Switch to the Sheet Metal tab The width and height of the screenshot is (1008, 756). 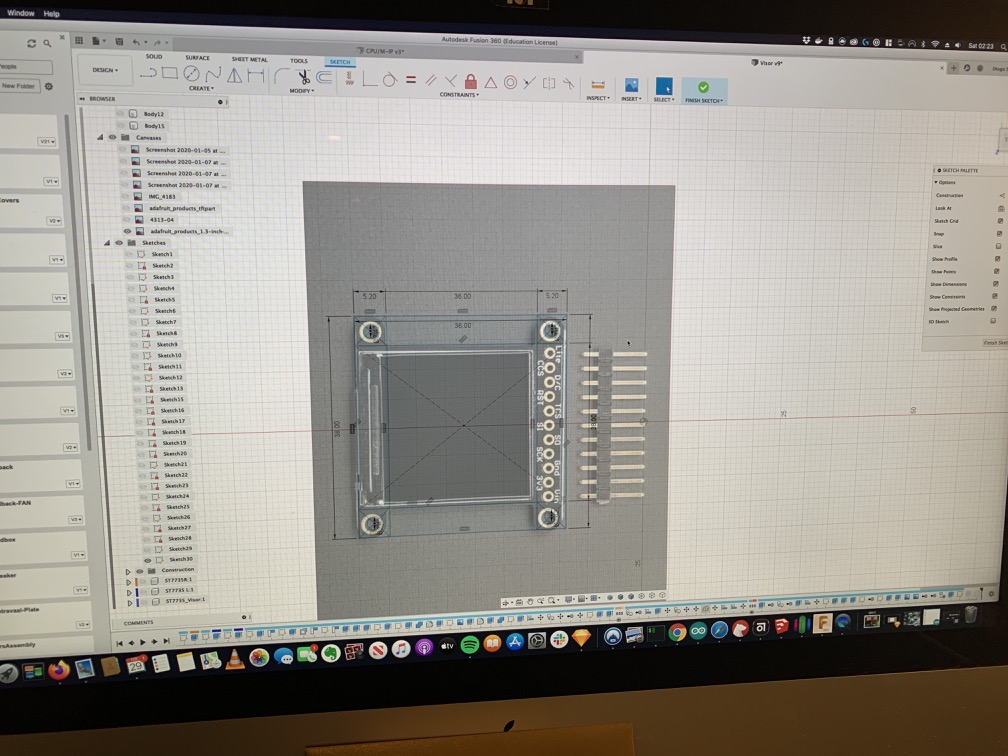[249, 59]
